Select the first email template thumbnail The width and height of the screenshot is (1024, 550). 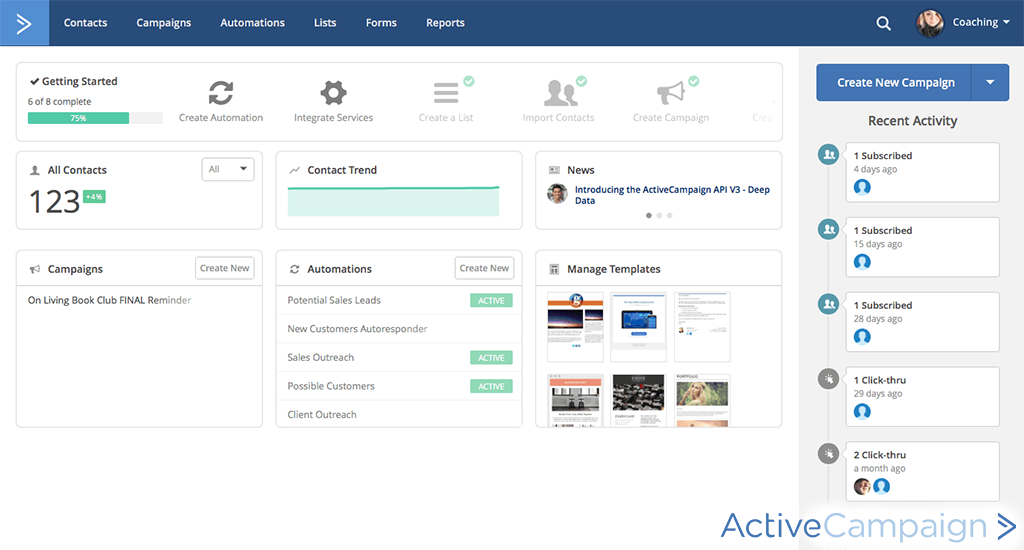point(575,327)
